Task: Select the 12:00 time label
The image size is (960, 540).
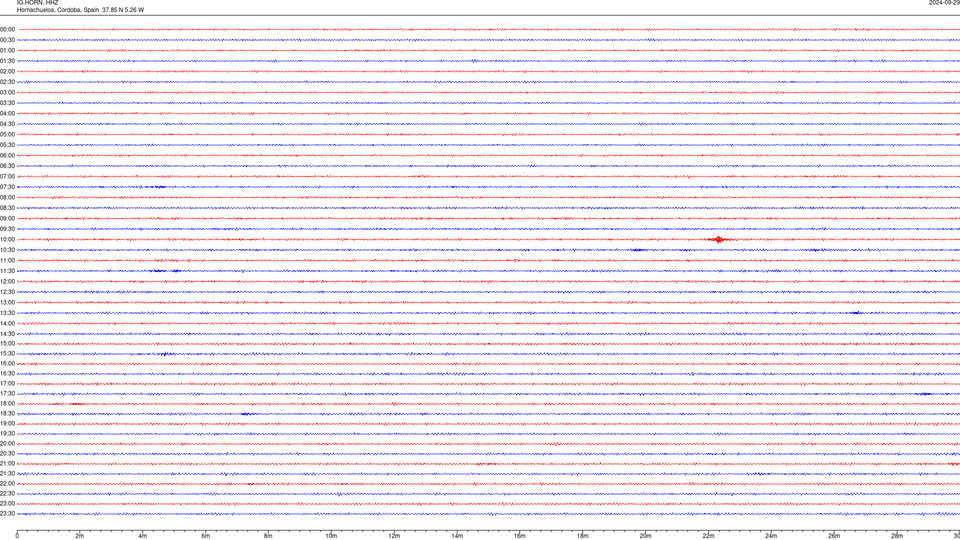Action: coord(7,282)
